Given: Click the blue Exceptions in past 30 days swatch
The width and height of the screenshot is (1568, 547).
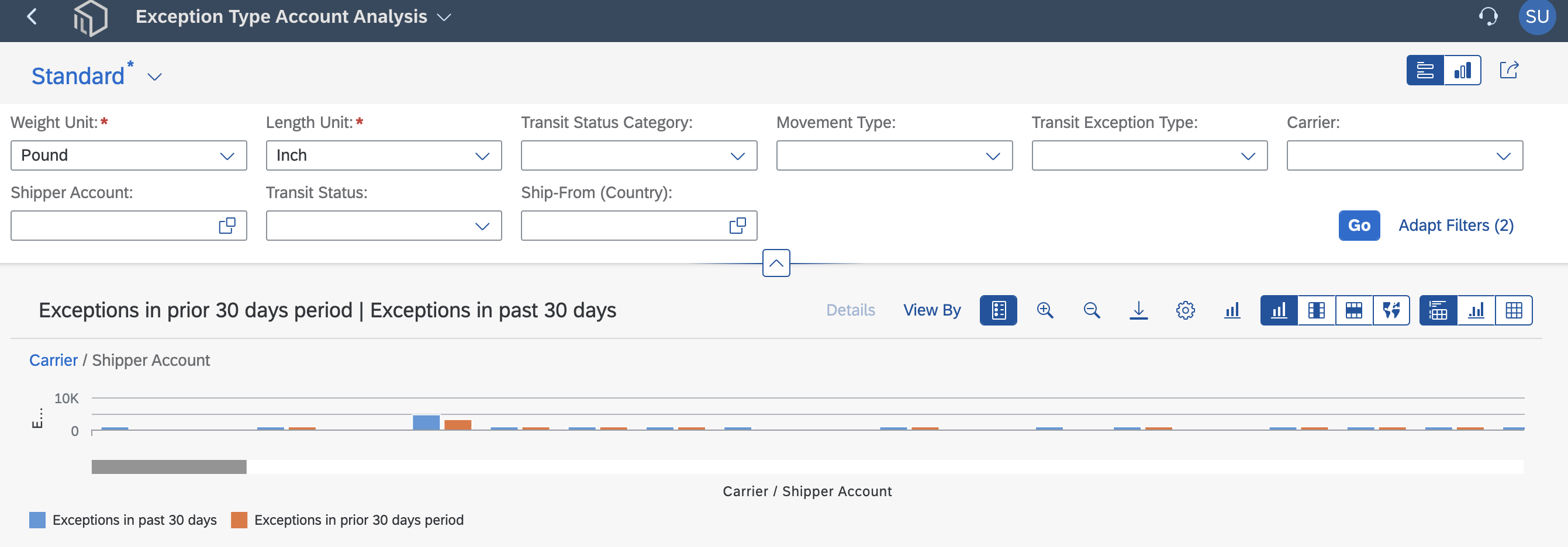Looking at the screenshot, I should [x=37, y=520].
